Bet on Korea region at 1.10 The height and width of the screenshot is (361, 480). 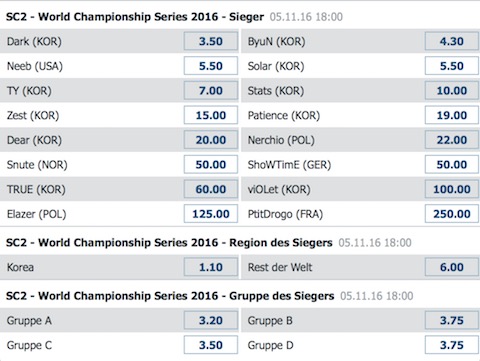coord(211,267)
